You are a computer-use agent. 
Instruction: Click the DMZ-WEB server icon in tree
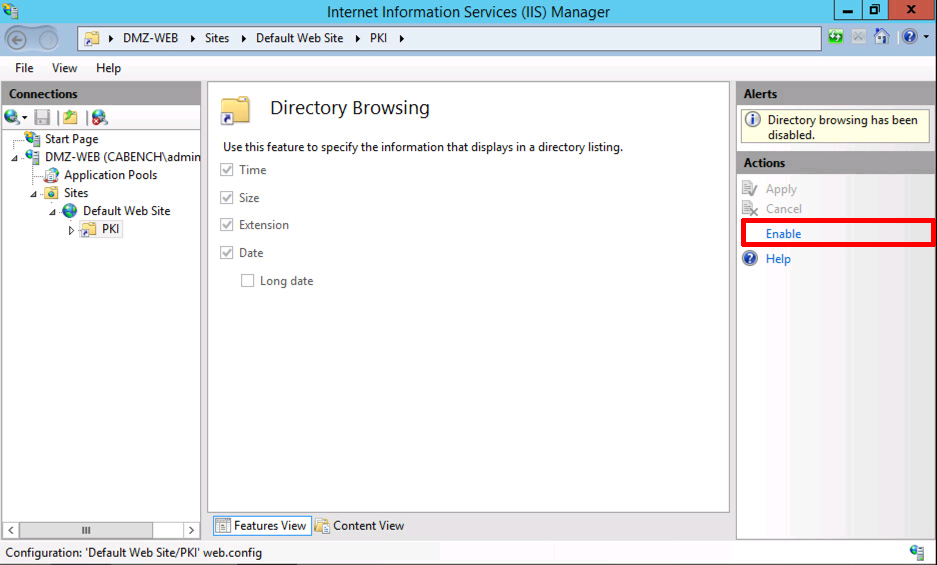[x=32, y=157]
